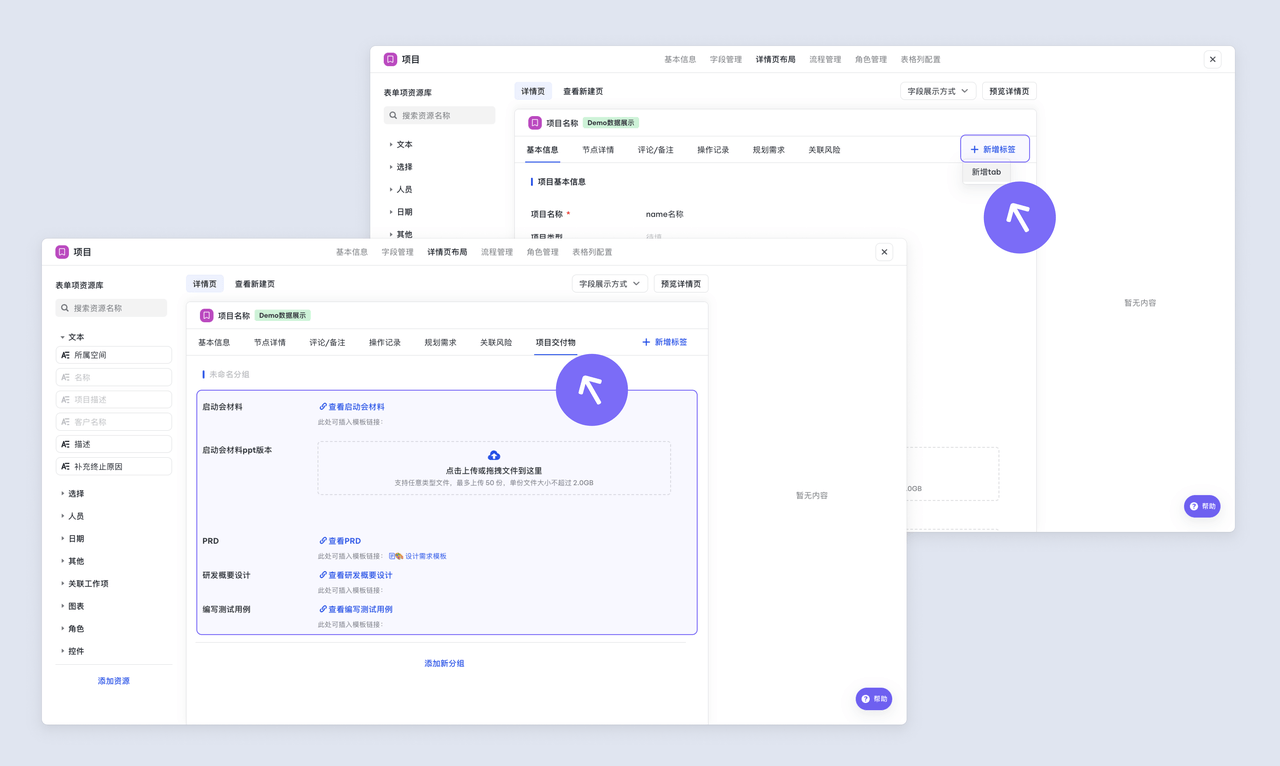Switch to 项目交付物 tab
Image resolution: width=1280 pixels, height=766 pixels.
[555, 343]
